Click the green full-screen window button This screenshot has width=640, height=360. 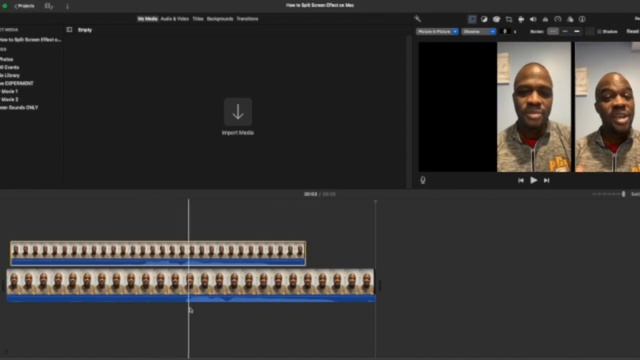click(5, 6)
